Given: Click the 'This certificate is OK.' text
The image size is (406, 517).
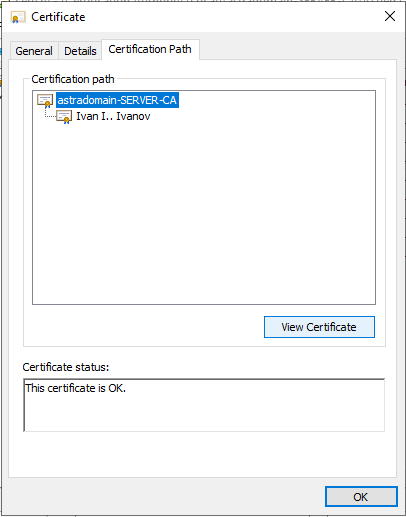Looking at the screenshot, I should [76, 388].
